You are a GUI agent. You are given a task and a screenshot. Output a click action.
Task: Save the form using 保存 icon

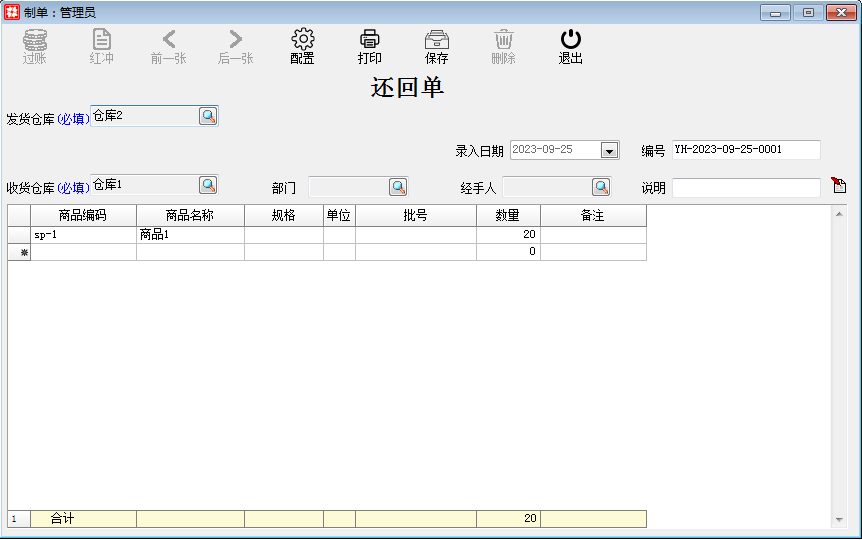pyautogui.click(x=436, y=40)
